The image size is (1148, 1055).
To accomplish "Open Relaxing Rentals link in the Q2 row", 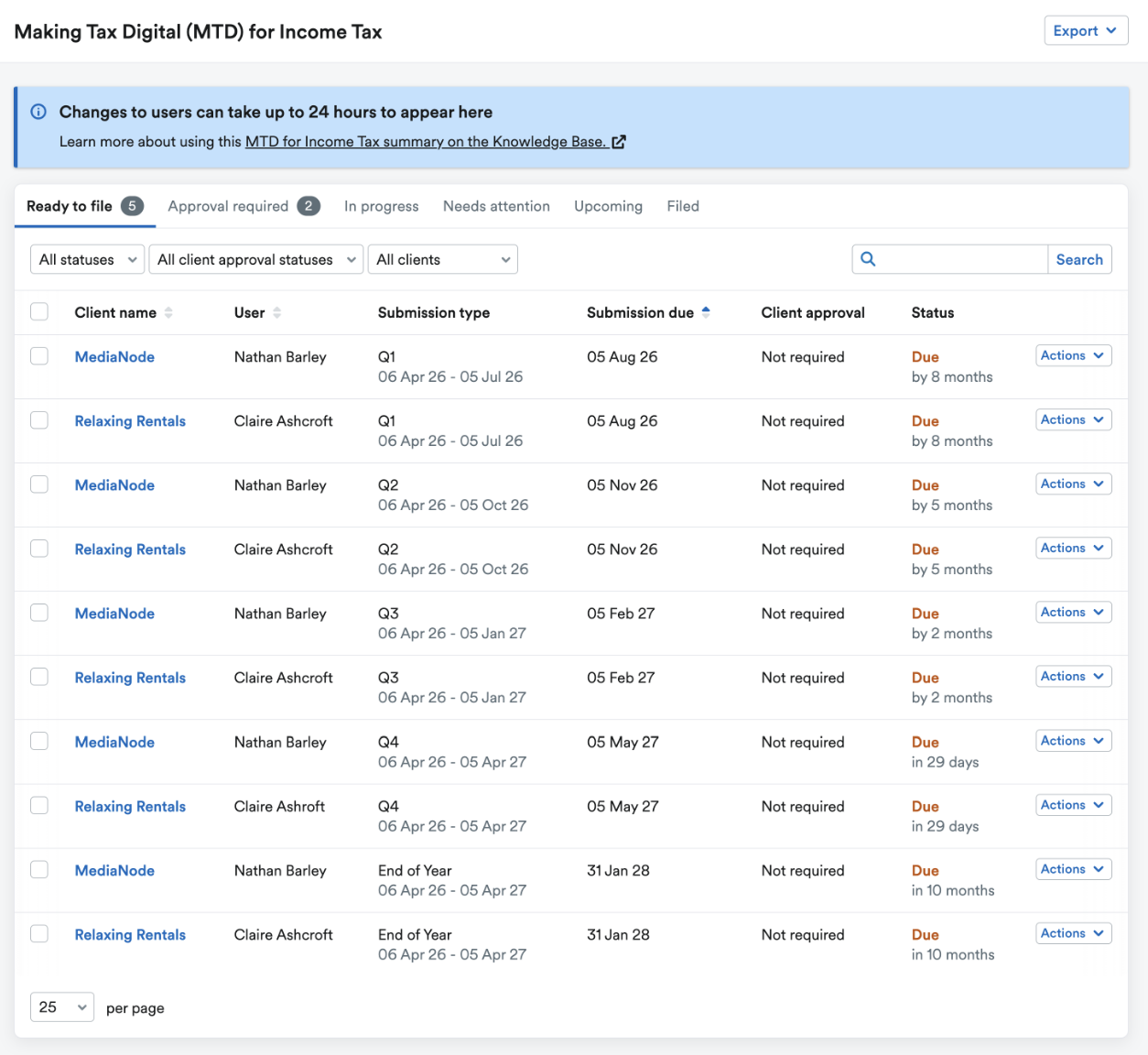I will (130, 549).
